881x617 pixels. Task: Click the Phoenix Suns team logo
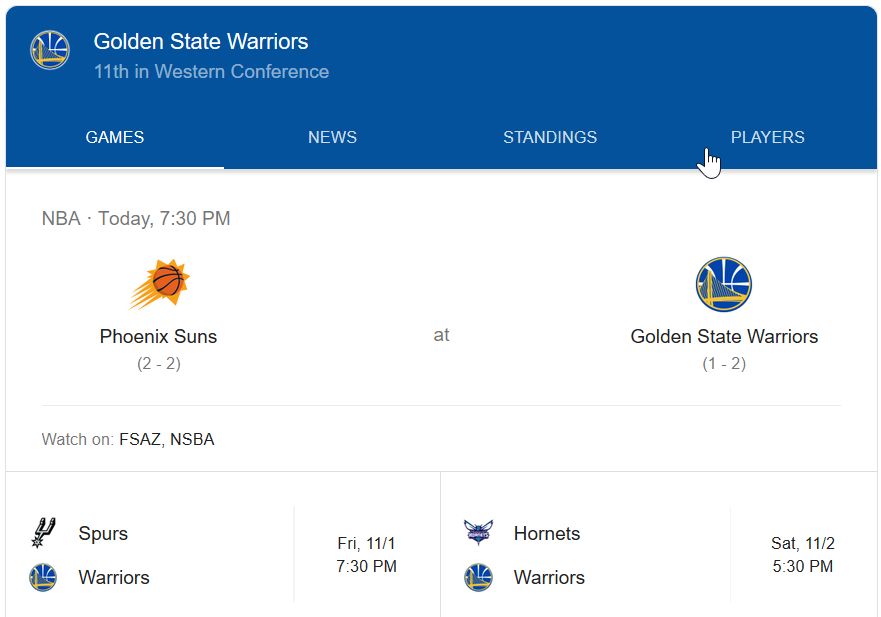159,285
